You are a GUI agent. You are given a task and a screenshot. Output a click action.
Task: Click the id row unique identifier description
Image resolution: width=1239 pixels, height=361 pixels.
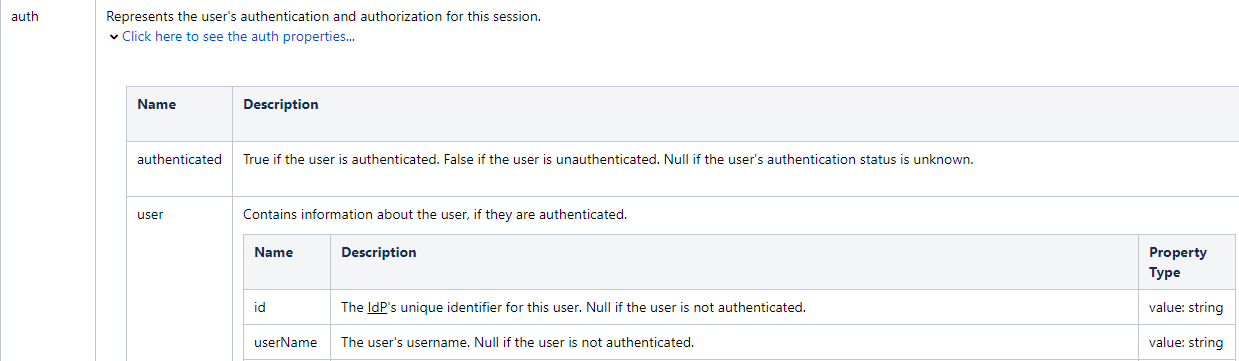tap(573, 307)
